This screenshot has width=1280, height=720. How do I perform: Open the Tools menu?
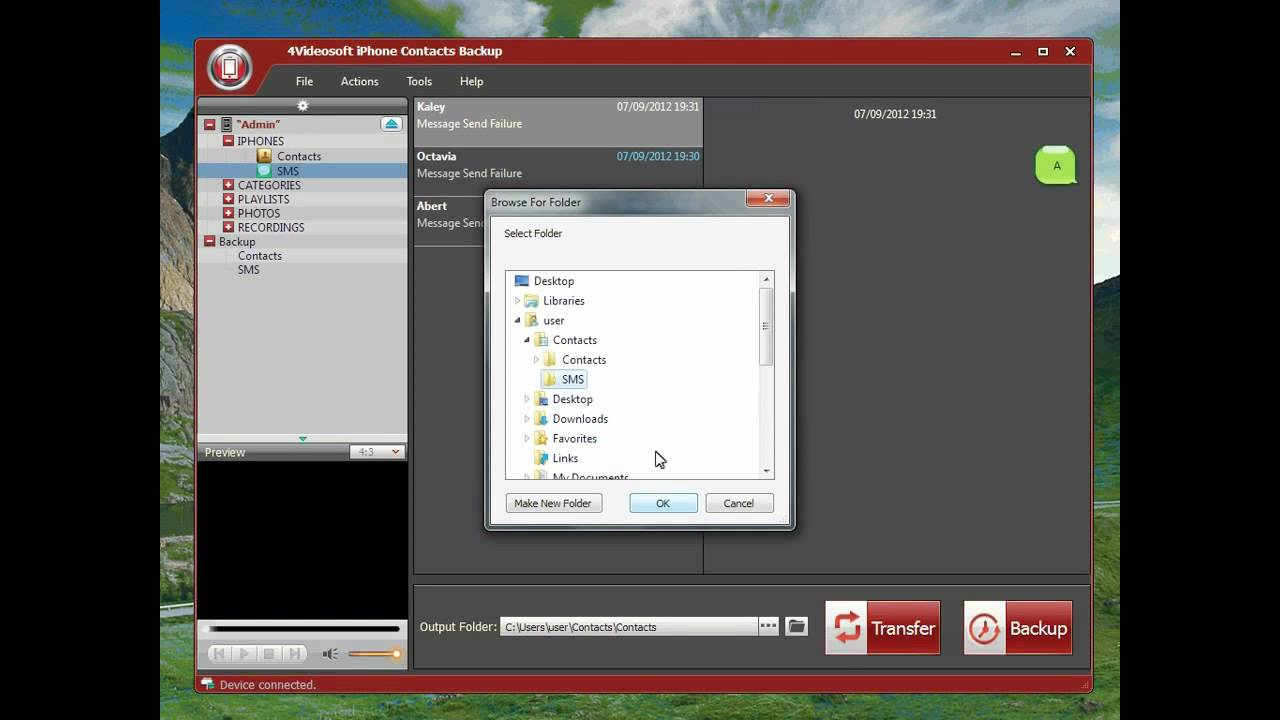pyautogui.click(x=419, y=81)
